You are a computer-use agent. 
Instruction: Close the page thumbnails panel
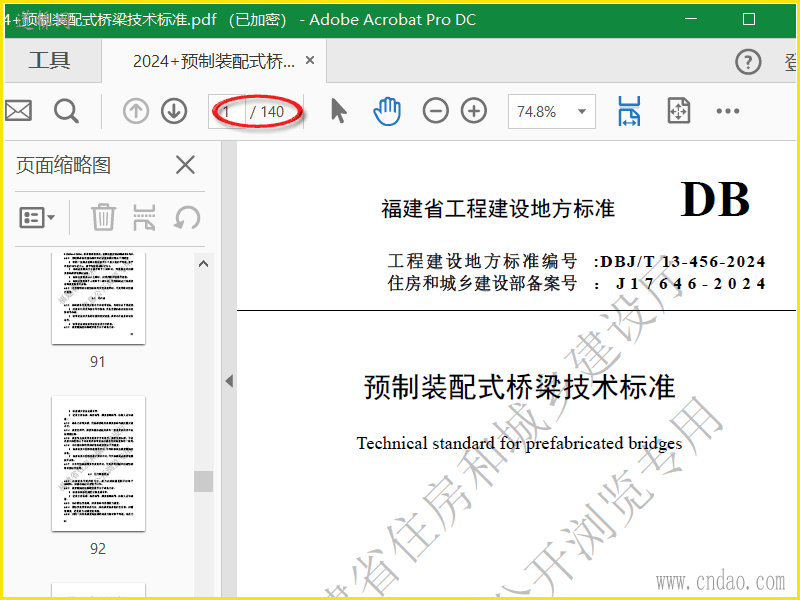(x=185, y=165)
